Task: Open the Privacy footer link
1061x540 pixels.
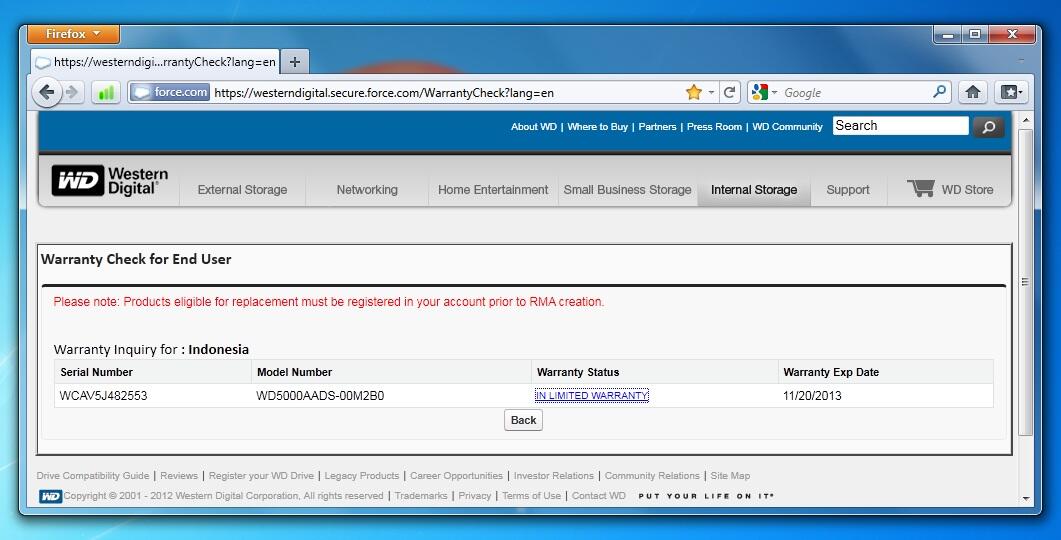Action: (474, 496)
